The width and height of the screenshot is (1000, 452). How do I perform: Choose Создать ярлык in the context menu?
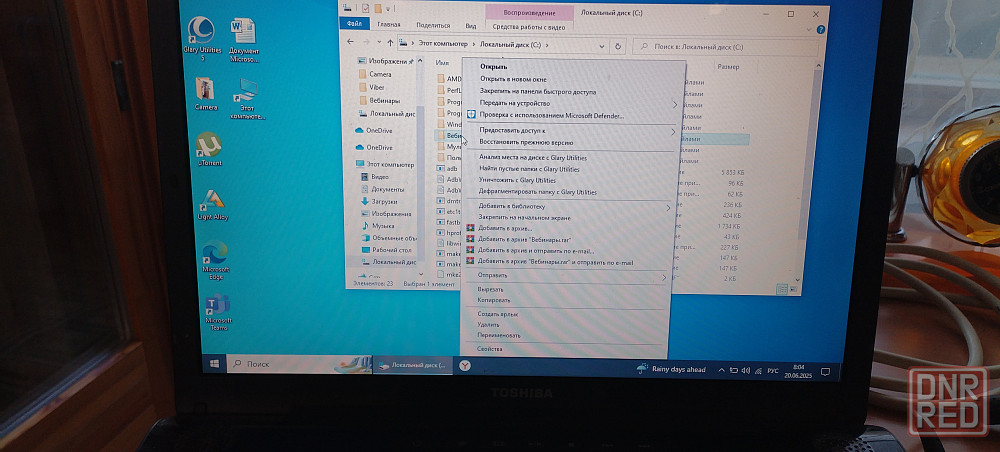click(497, 314)
